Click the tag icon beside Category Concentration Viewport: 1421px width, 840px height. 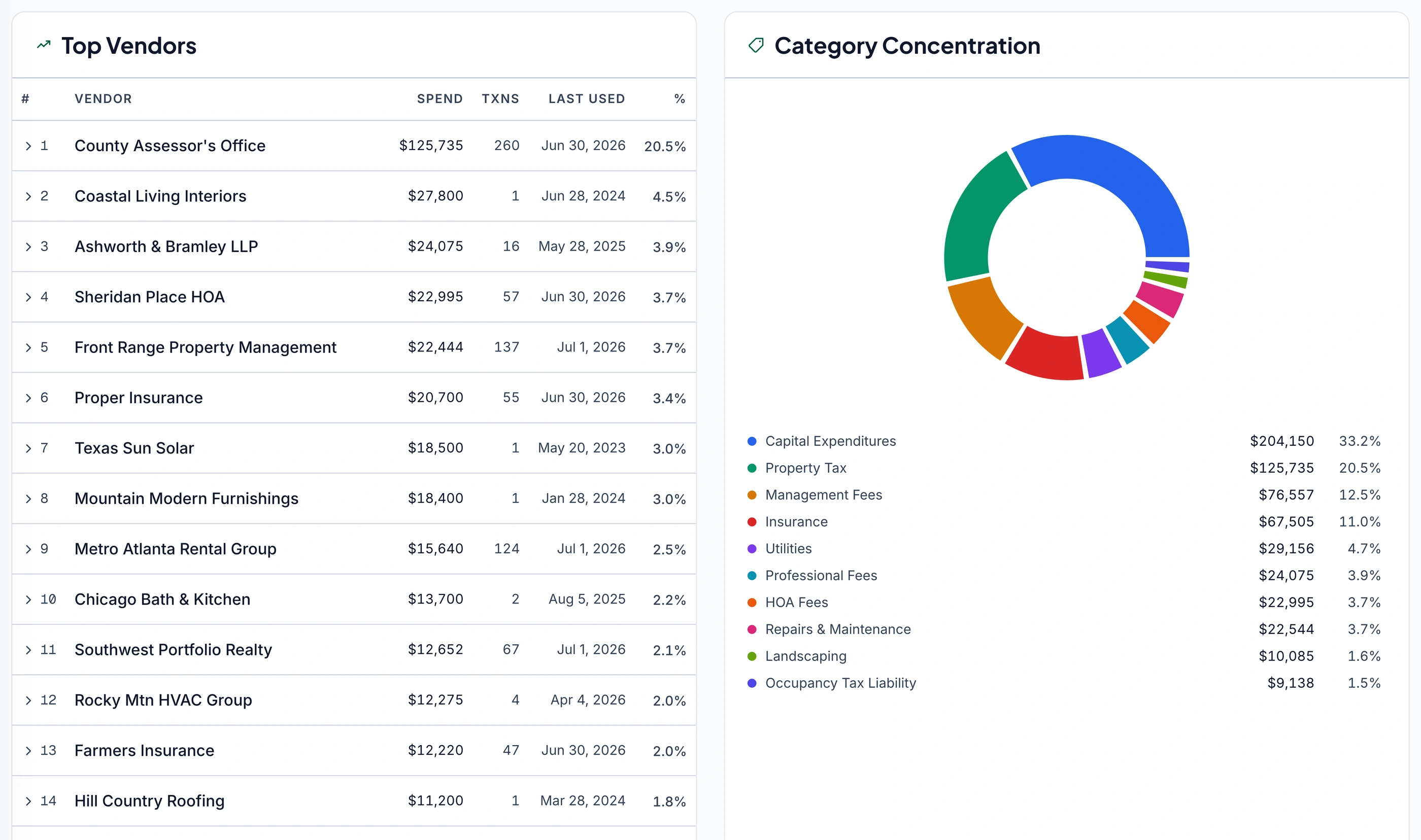(756, 45)
